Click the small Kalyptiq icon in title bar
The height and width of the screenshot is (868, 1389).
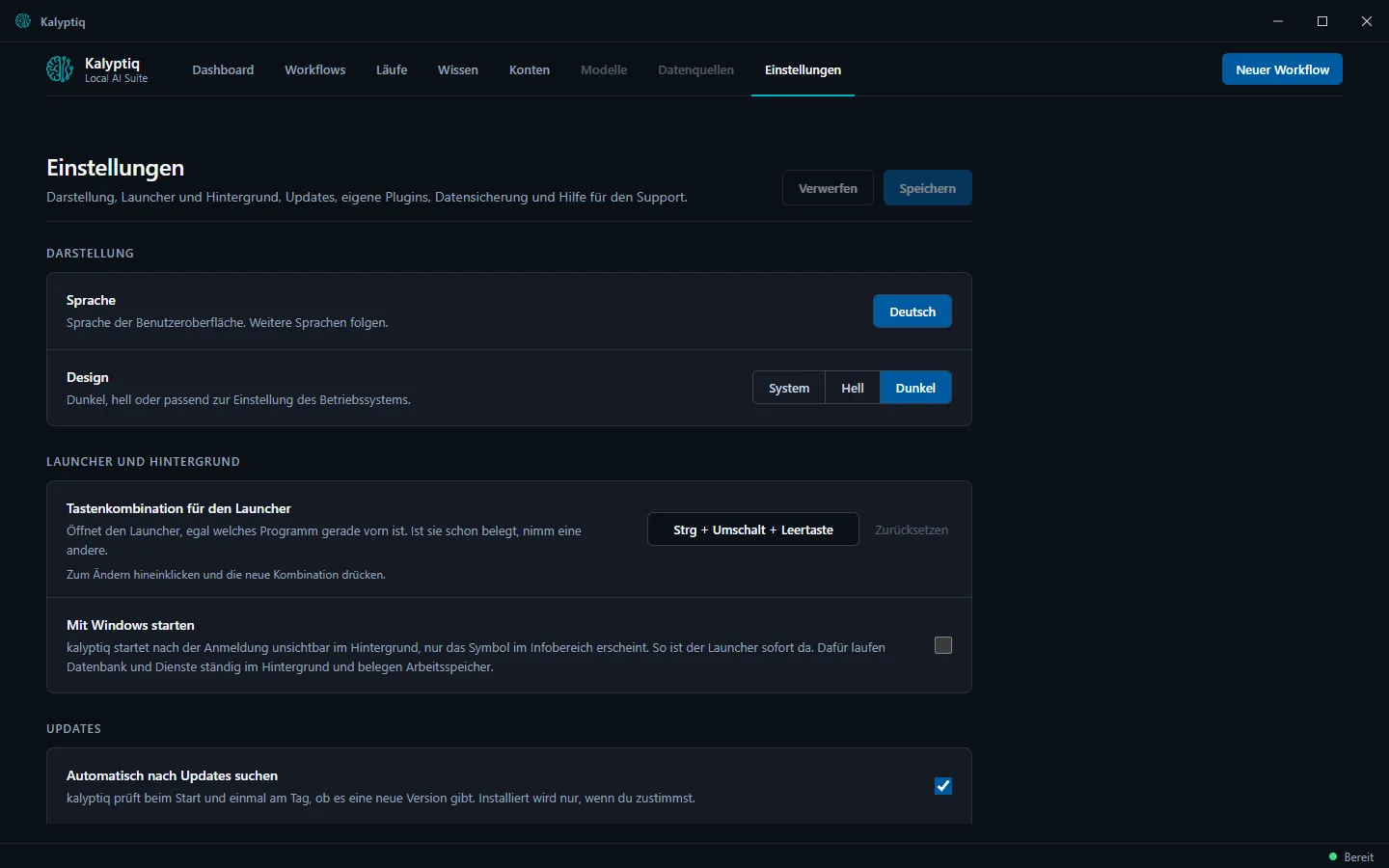tap(23, 21)
